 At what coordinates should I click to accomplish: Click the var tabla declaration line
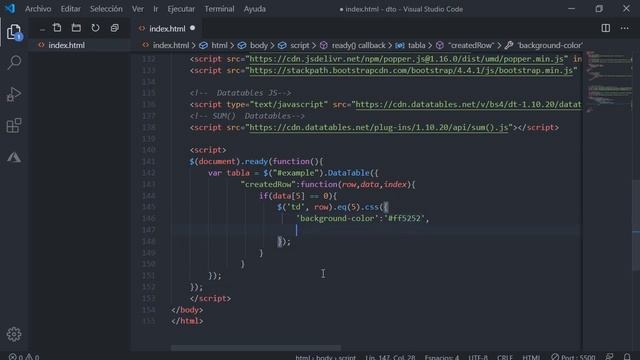pyautogui.click(x=293, y=173)
